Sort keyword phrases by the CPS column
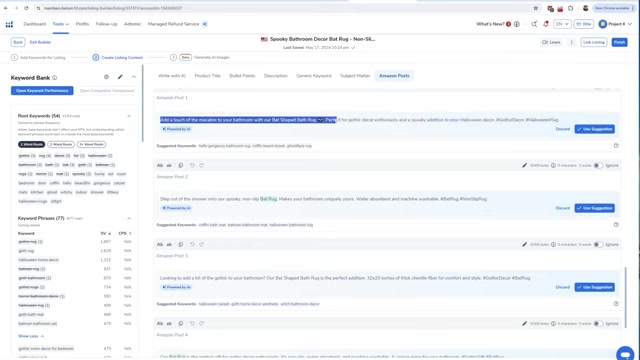This screenshot has height=360, width=640. click(x=125, y=233)
